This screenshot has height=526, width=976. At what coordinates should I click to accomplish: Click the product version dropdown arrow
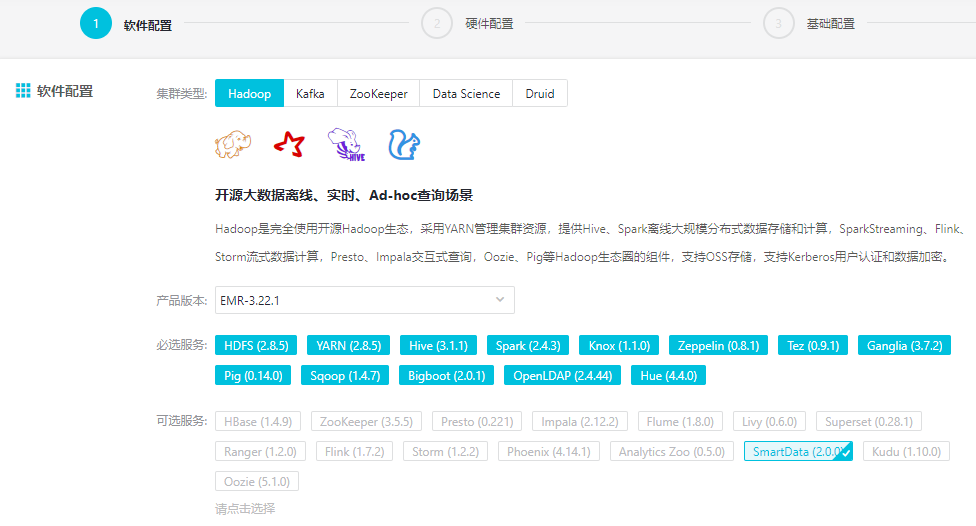click(x=500, y=300)
